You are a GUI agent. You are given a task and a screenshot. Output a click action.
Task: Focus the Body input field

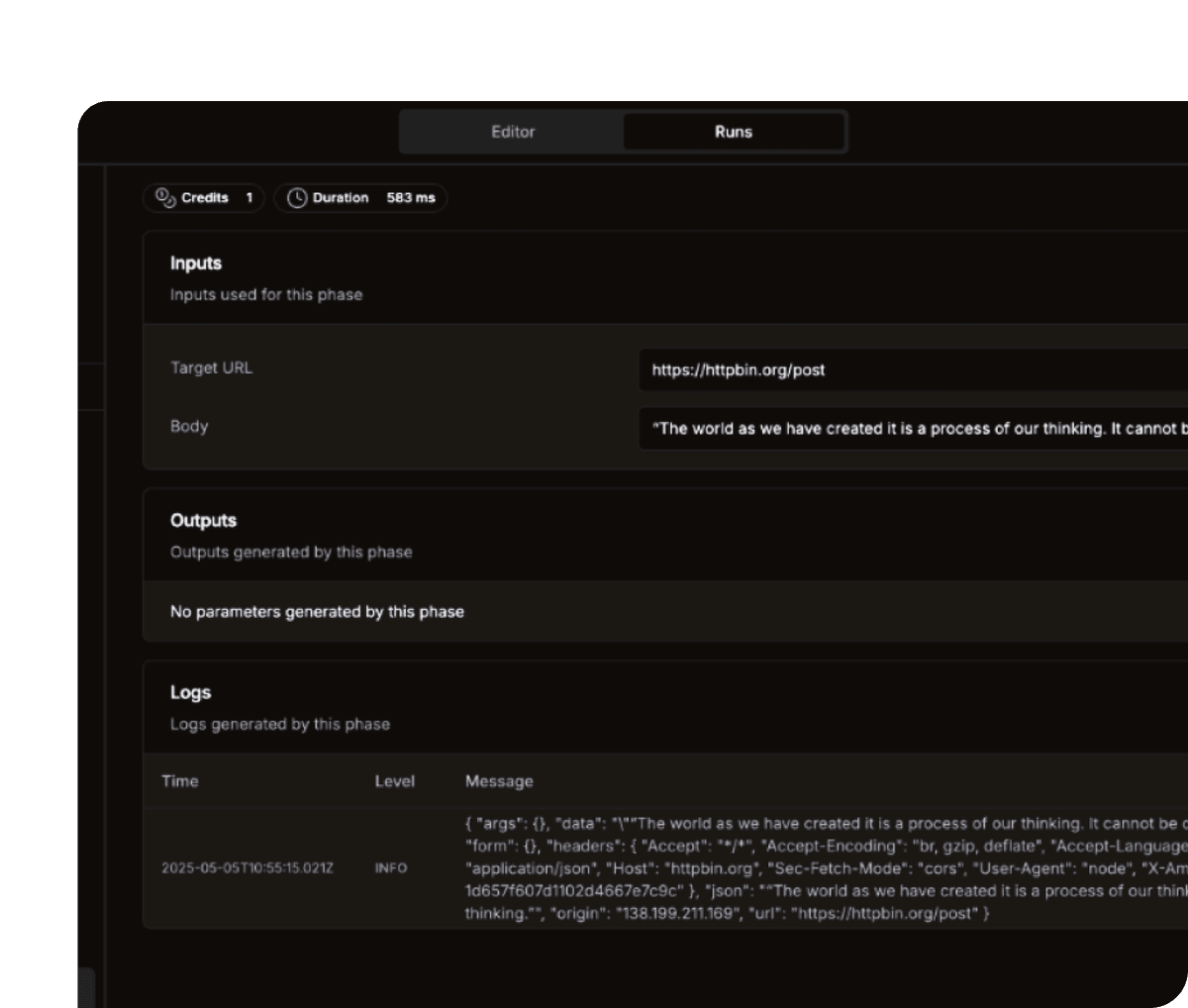pyautogui.click(x=911, y=429)
